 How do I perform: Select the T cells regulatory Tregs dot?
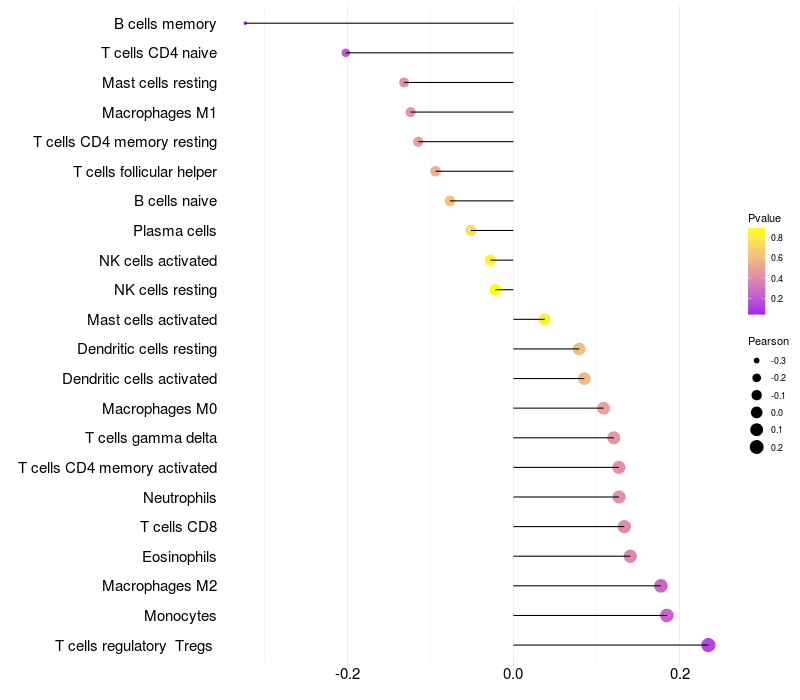[708, 645]
